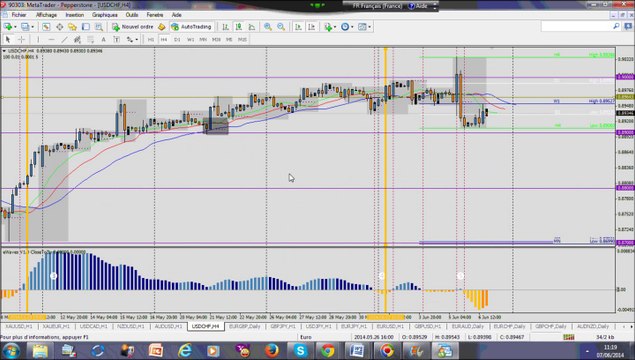Open the Graphiques menu
Screen dimensions: 635x360
coord(105,15)
